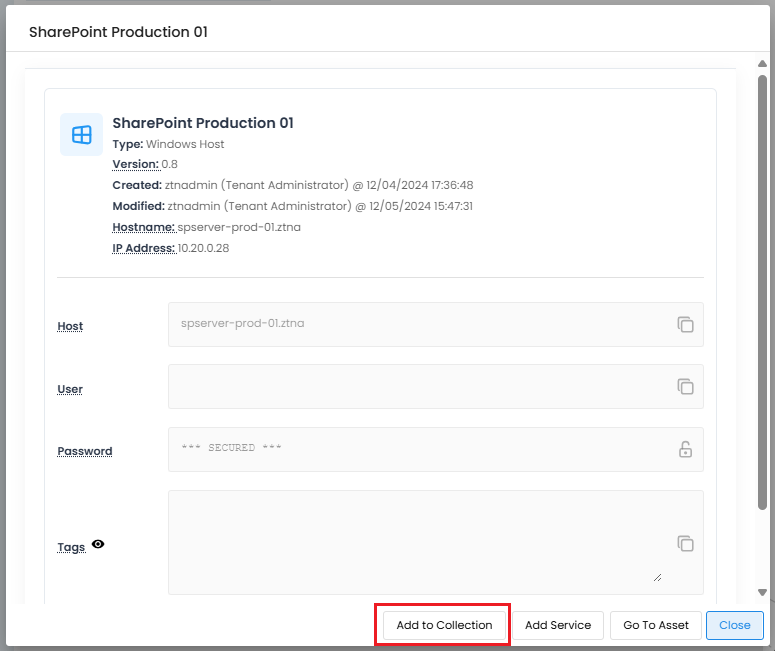Click the Add Service button
The width and height of the screenshot is (775, 651).
point(558,625)
